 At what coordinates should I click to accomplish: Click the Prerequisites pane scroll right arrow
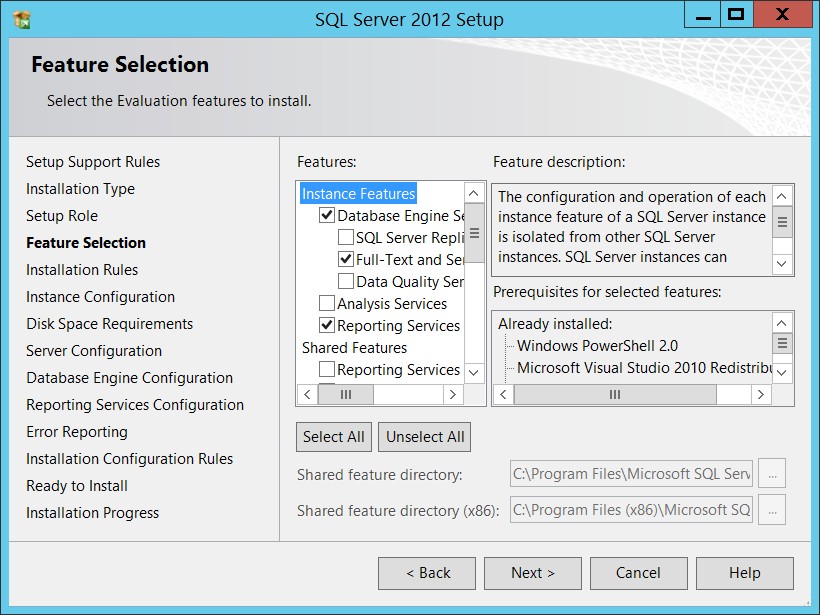click(761, 394)
